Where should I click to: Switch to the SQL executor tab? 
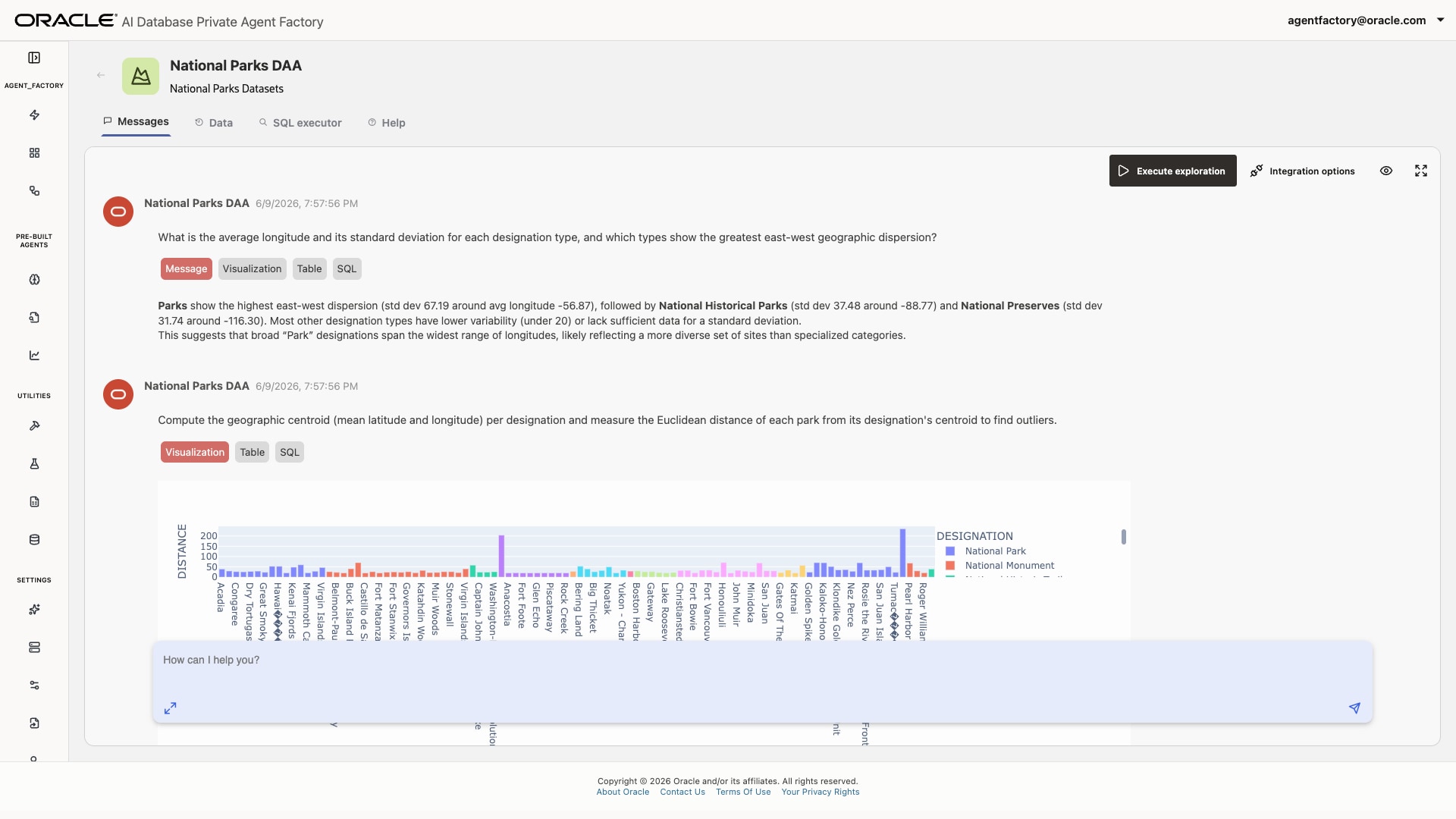pyautogui.click(x=300, y=123)
